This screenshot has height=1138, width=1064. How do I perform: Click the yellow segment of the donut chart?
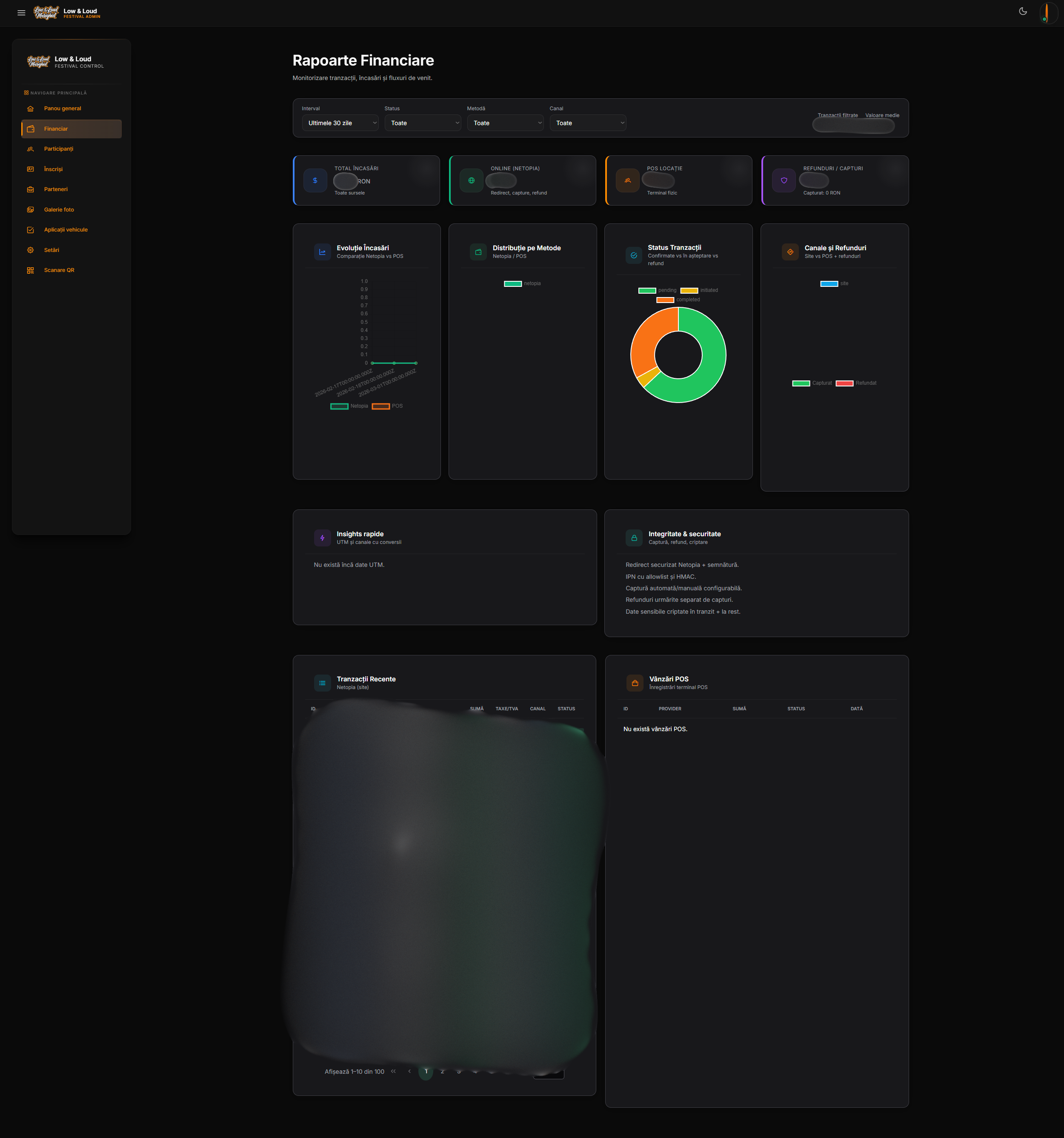click(x=648, y=377)
